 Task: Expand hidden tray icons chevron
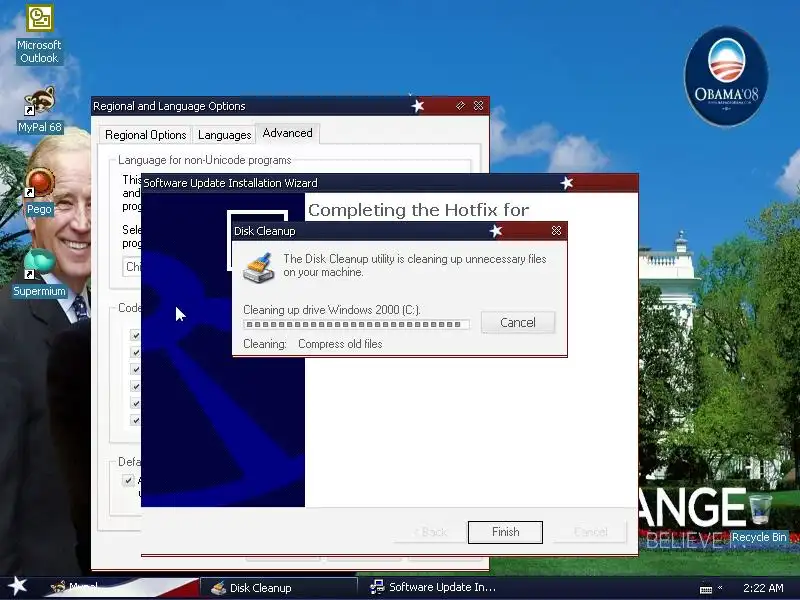pos(720,588)
